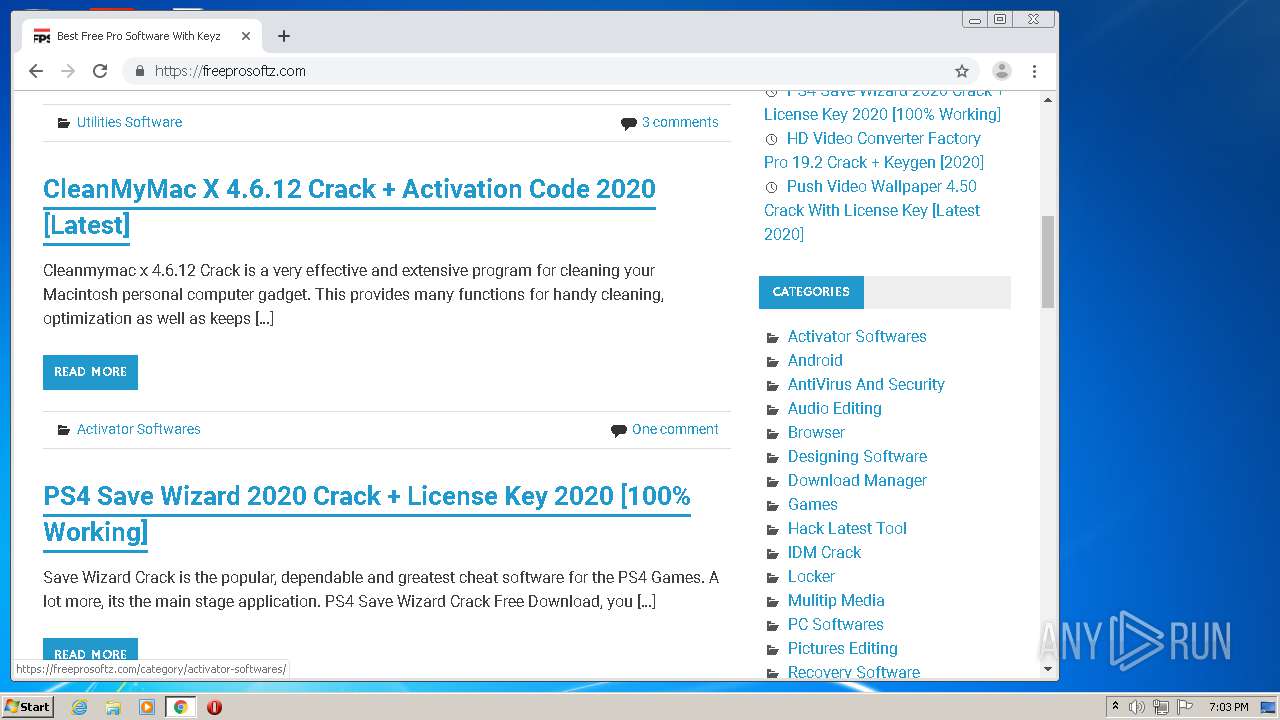Click folder icon beside Games category
This screenshot has height=720, width=1280.
click(x=772, y=506)
